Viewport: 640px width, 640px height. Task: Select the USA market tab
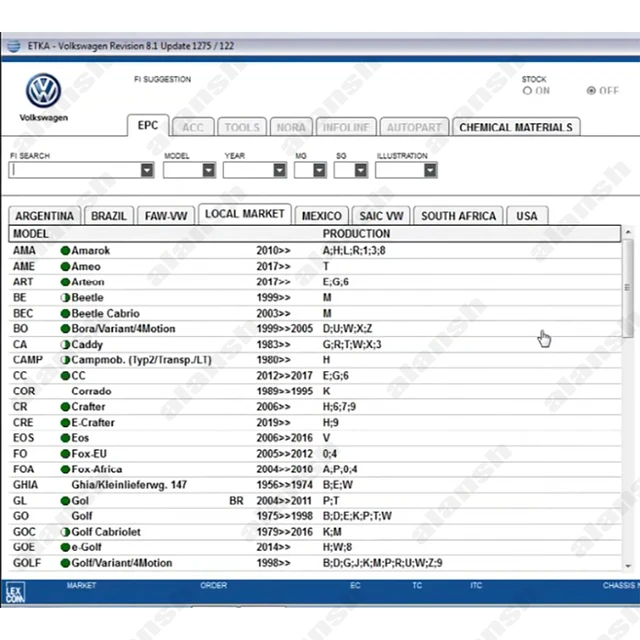[x=527, y=216]
